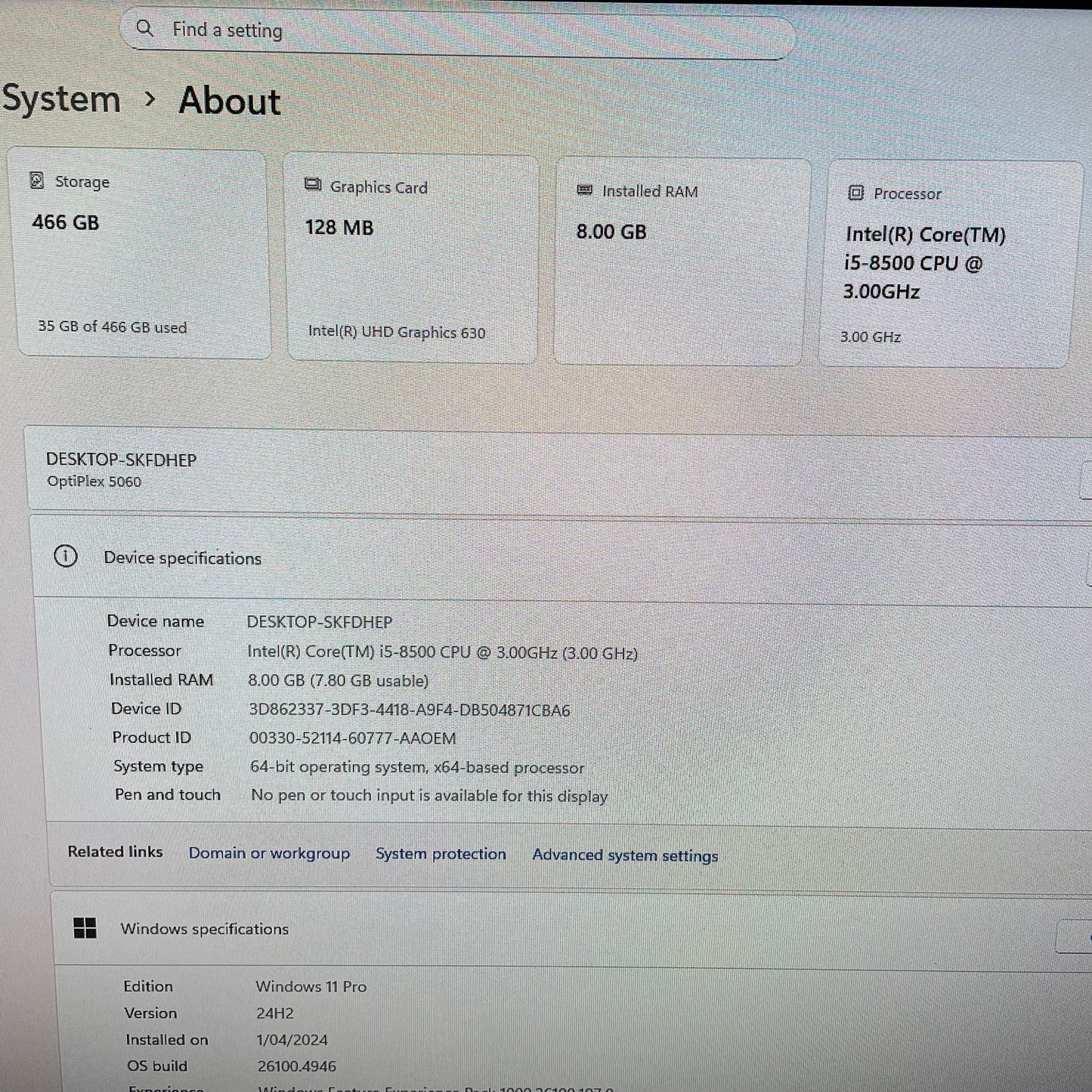Click the info icon beside Device specifications

click(67, 557)
